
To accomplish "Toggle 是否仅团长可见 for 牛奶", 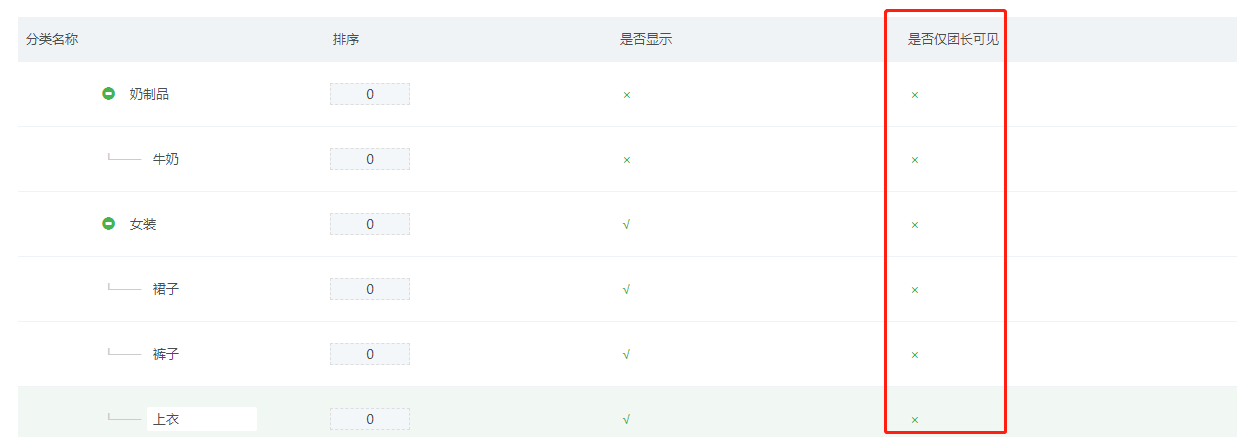I will (914, 160).
